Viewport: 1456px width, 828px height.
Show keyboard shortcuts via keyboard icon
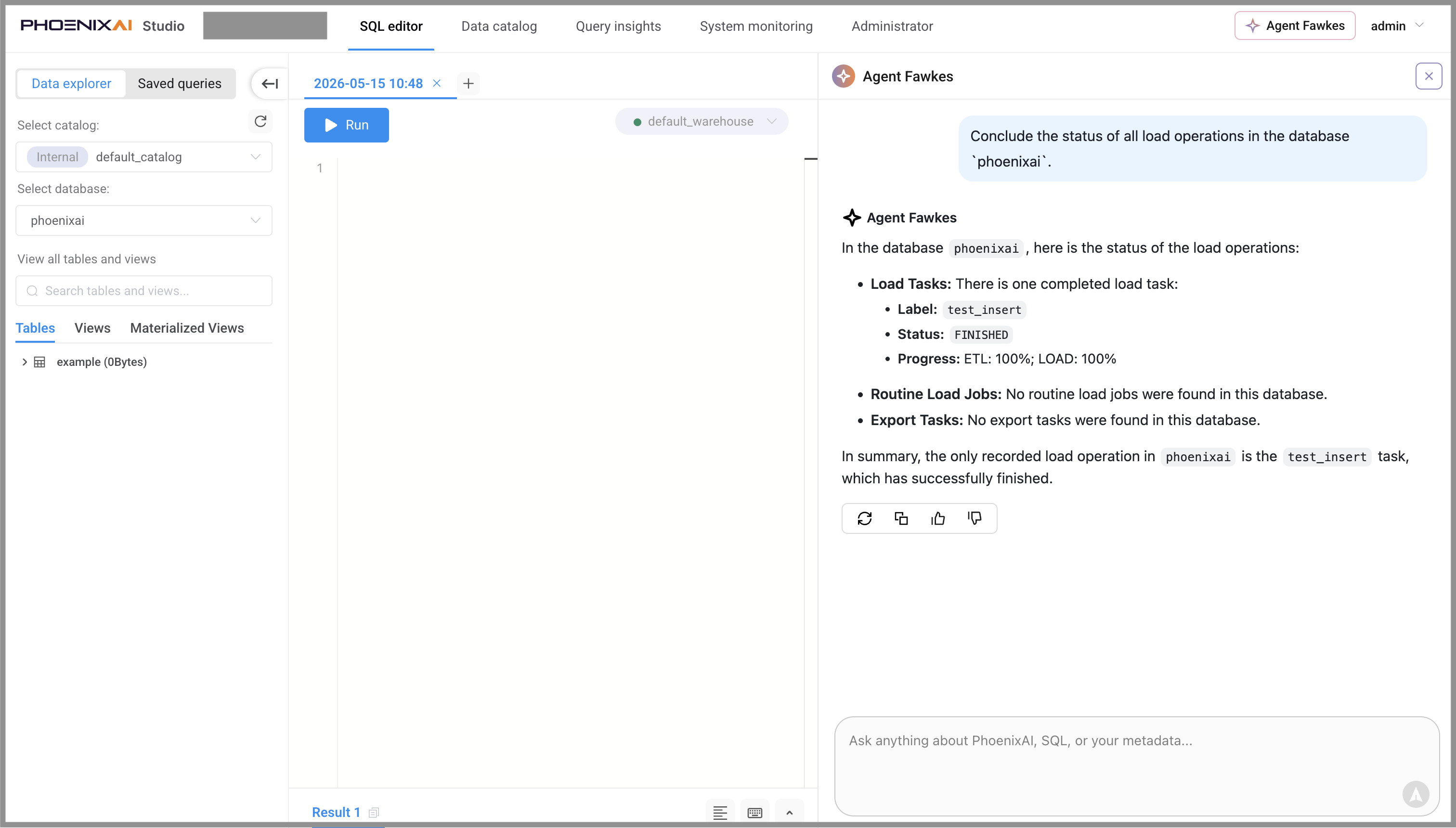[755, 813]
